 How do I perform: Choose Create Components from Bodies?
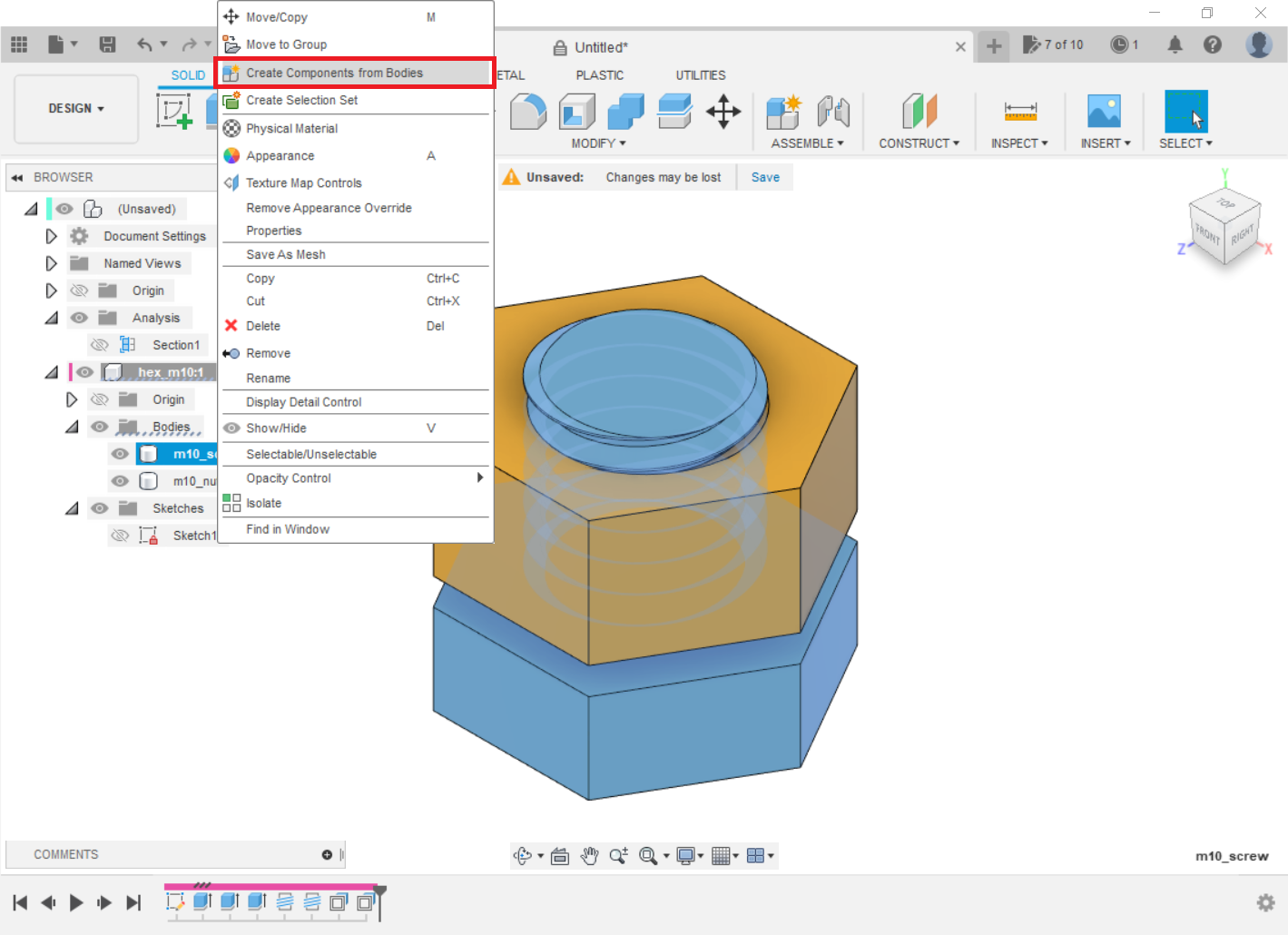pyautogui.click(x=334, y=73)
